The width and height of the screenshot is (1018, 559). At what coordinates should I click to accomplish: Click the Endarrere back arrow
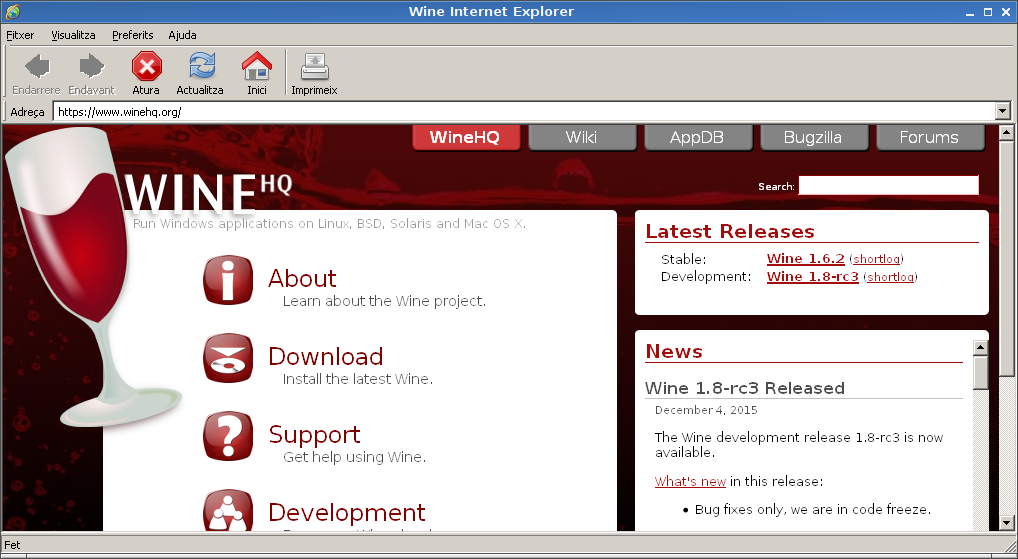tap(36, 67)
